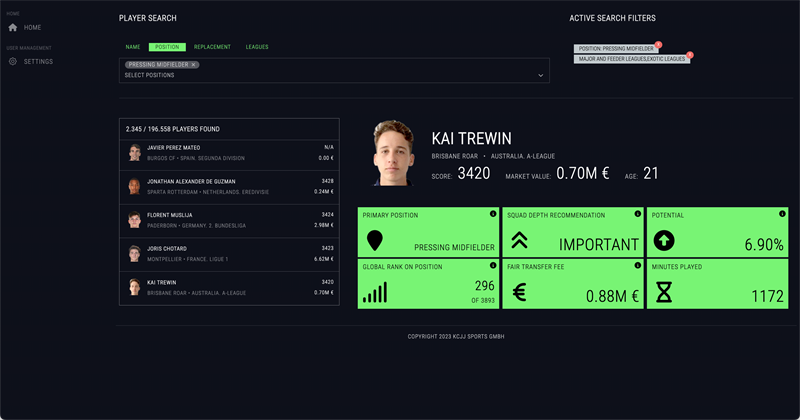This screenshot has height=420, width=800.
Task: Open info icon for Squad Depth Recommendation
Action: [x=636, y=214]
